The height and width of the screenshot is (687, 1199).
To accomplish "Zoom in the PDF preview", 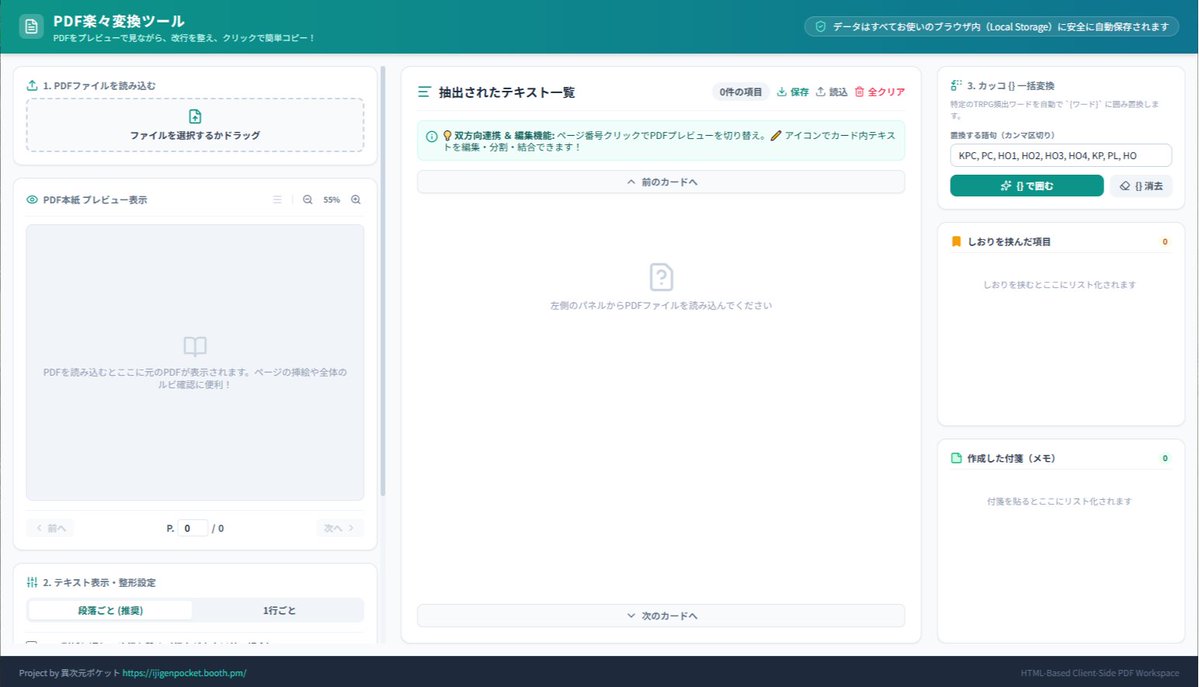I will (x=356, y=200).
